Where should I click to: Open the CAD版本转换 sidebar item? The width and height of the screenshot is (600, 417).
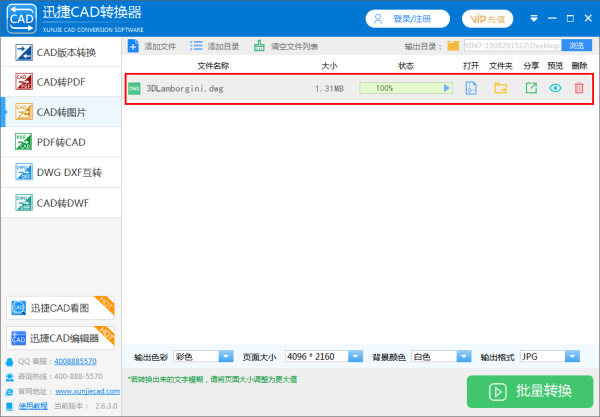point(61,52)
